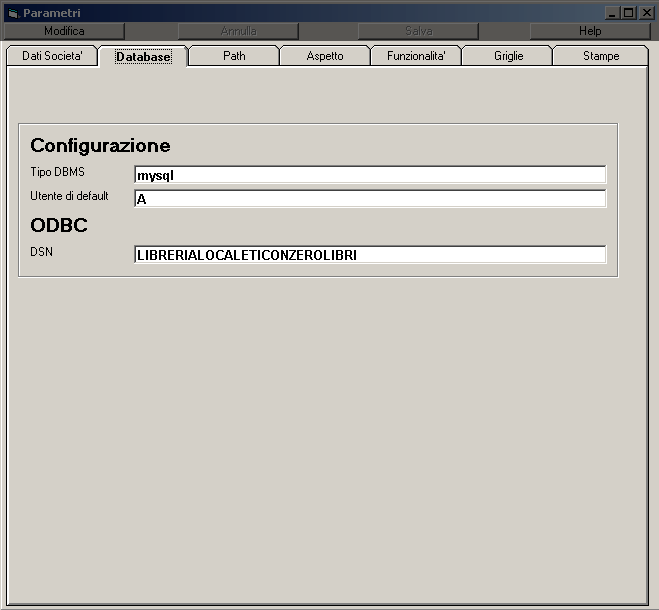Screen dimensions: 659x610
Task: Open Help from the top button bar
Action: 590,31
